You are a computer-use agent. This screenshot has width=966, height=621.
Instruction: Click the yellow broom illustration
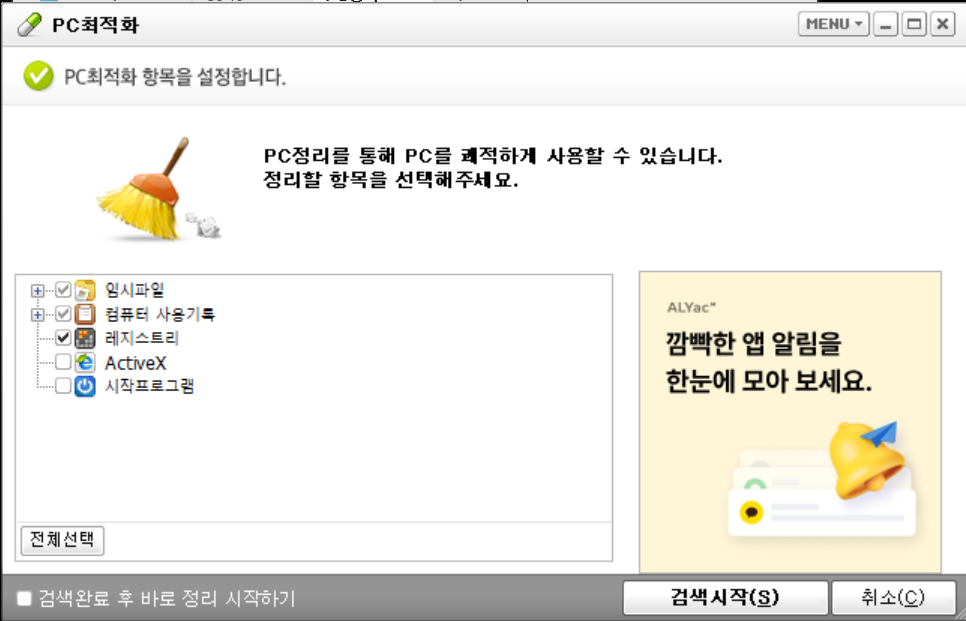(x=158, y=190)
